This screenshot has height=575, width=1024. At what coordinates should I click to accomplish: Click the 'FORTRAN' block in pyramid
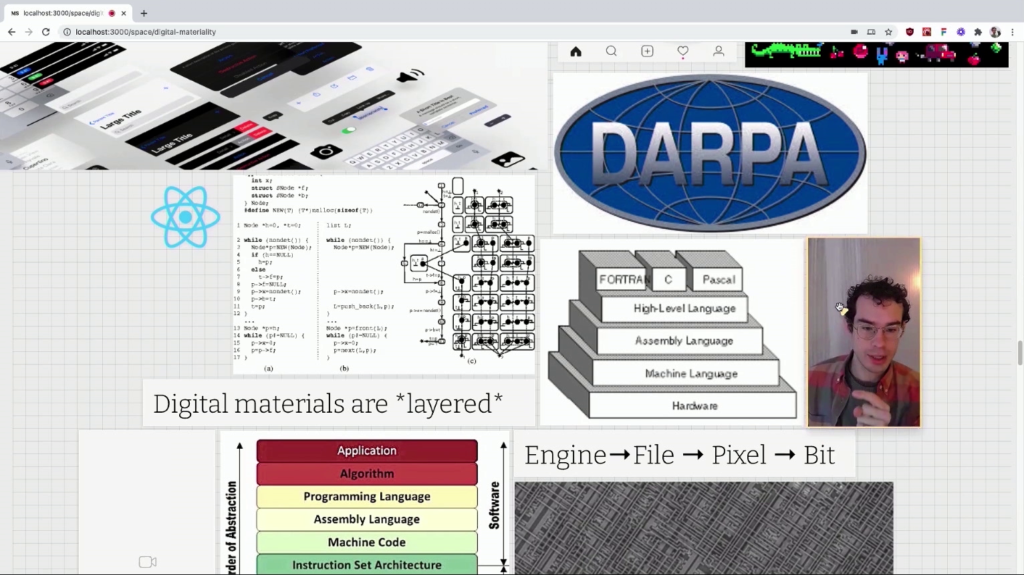pos(623,280)
